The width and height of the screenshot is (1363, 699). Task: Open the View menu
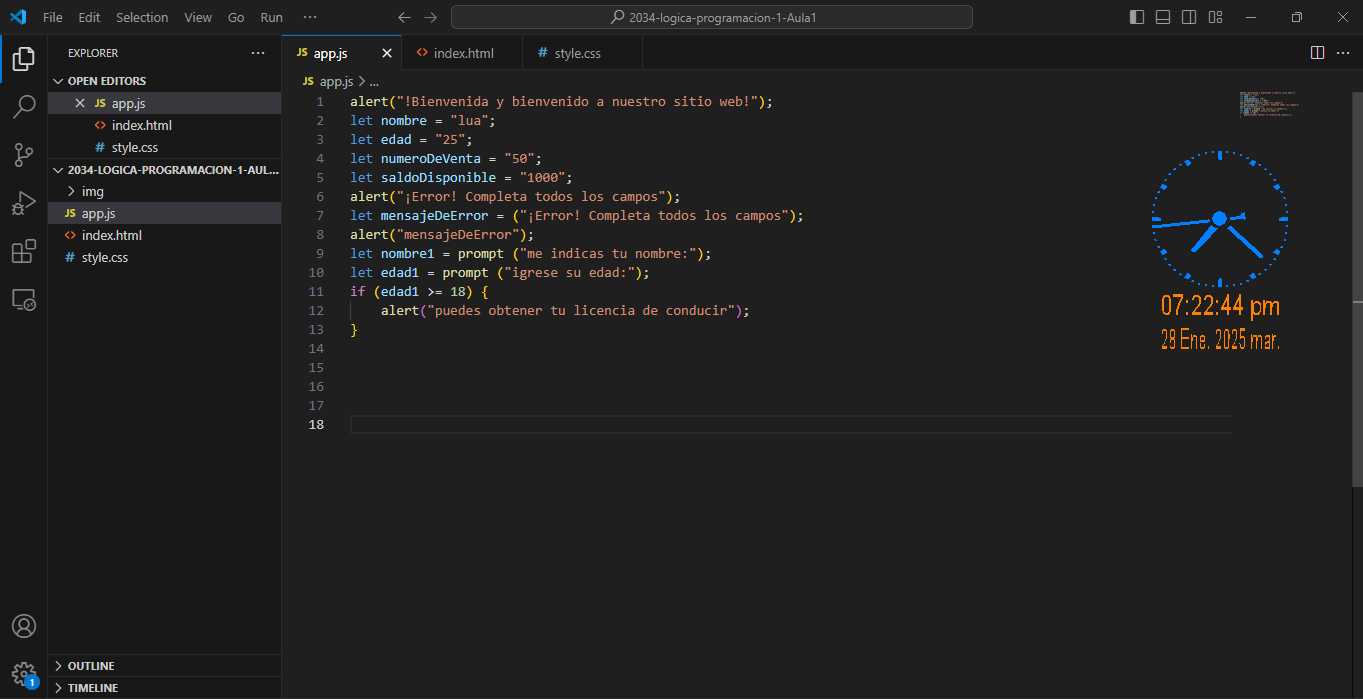[198, 17]
